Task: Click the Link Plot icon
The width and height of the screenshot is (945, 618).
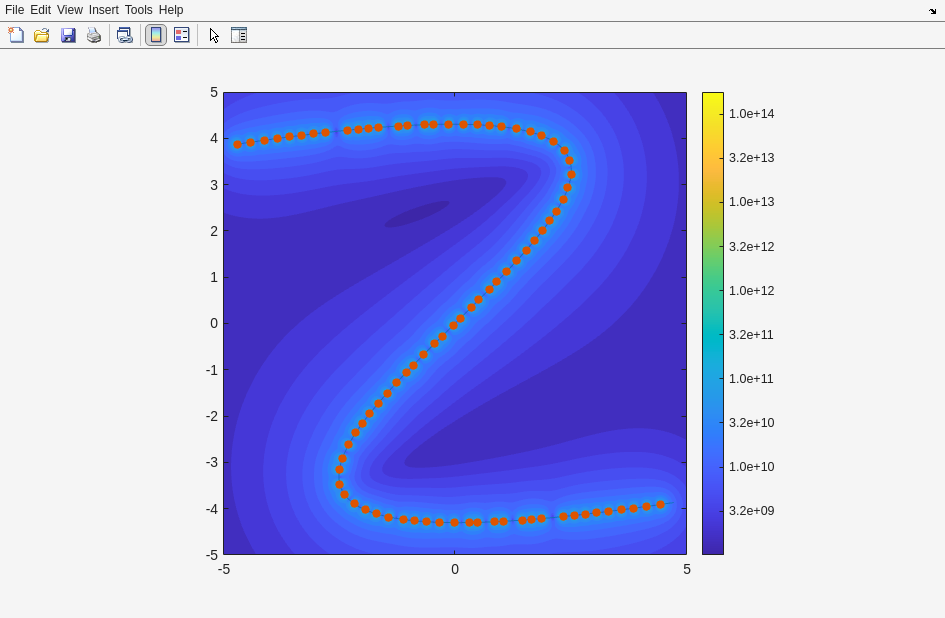Action: (124, 35)
